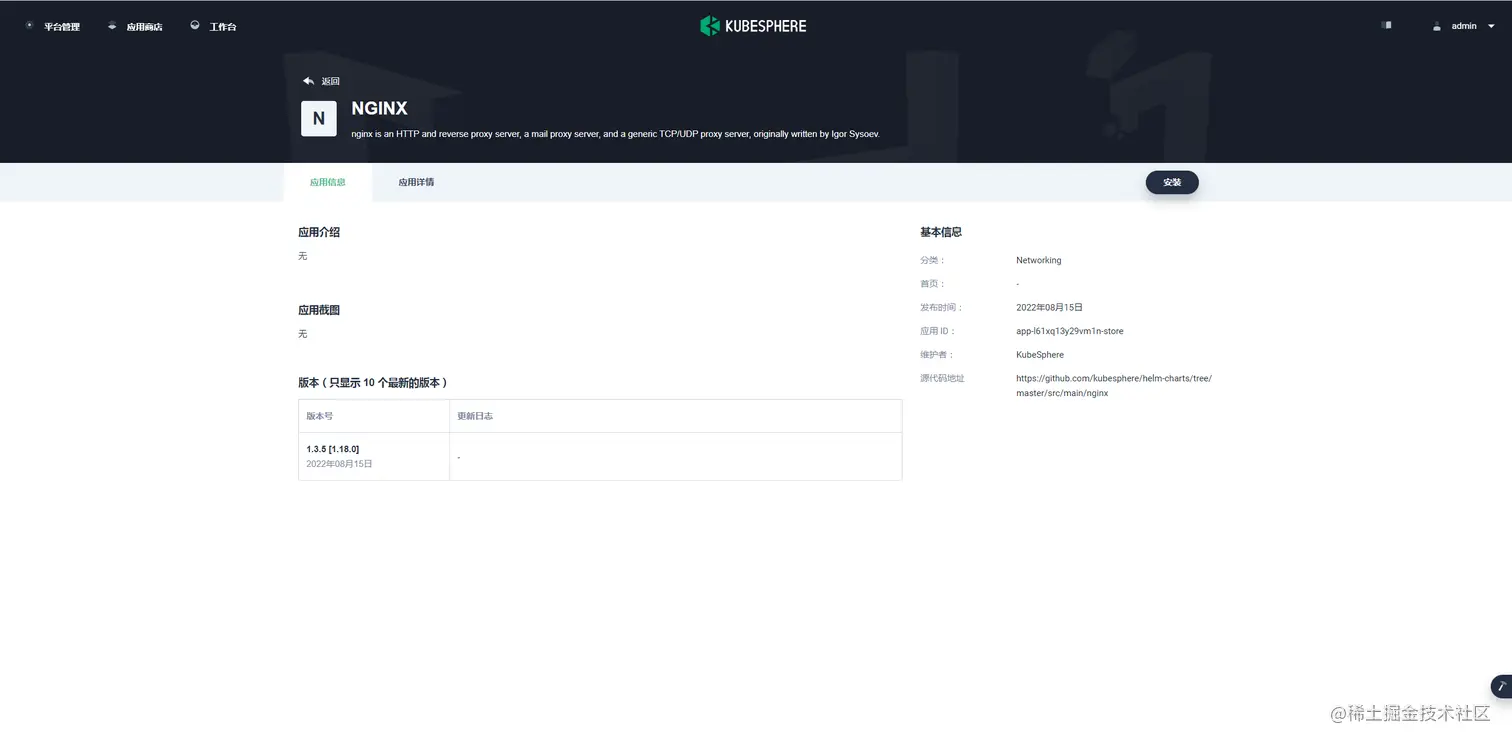Click the version date 2022年08月15日 in table
1512x745 pixels.
[339, 464]
